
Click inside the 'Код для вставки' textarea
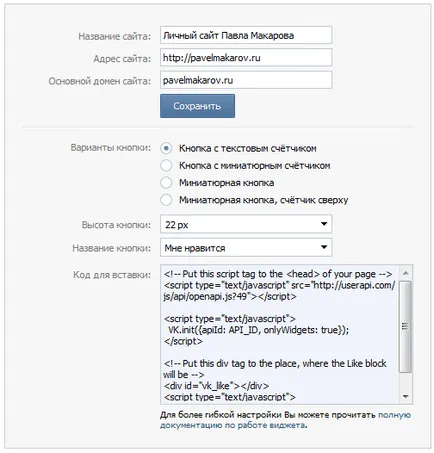(x=279, y=335)
